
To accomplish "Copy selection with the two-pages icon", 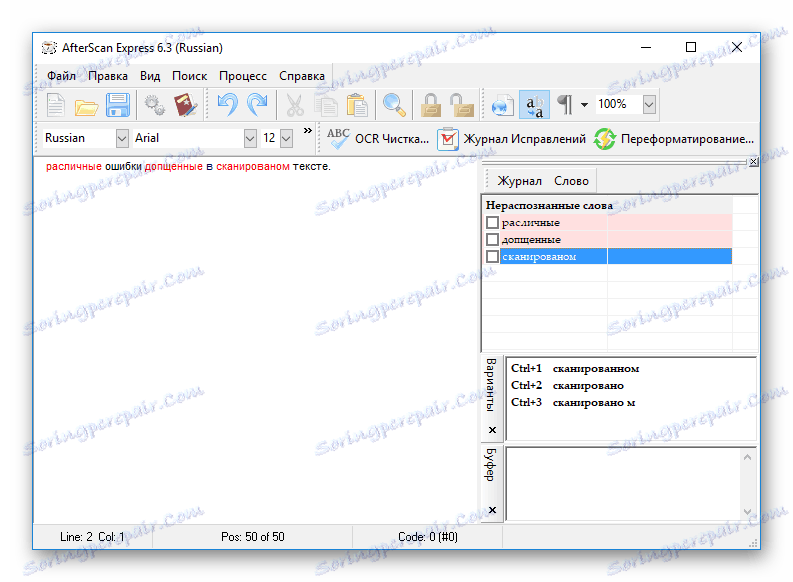I will coord(326,105).
